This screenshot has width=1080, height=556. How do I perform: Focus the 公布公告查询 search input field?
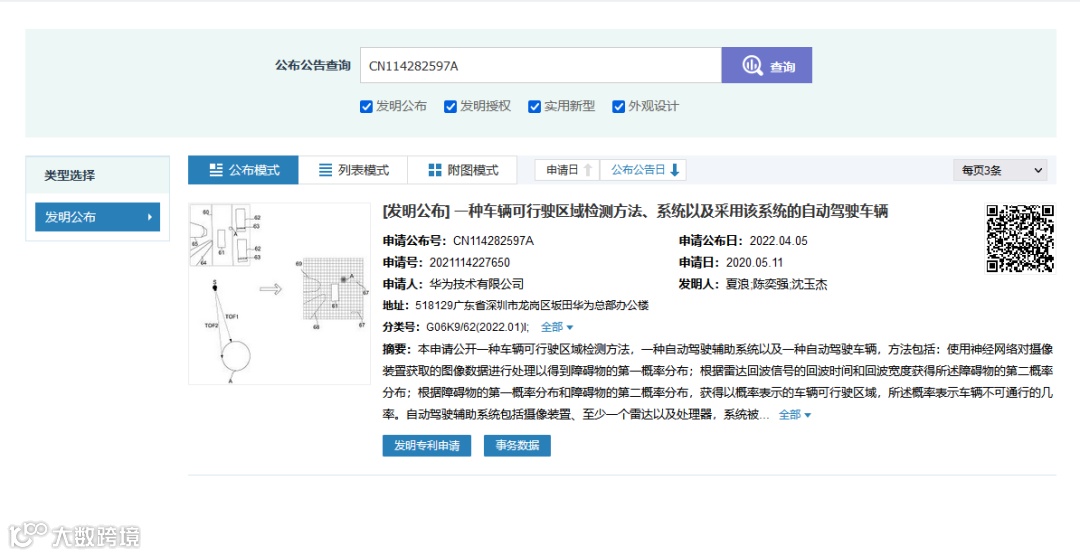click(x=541, y=65)
